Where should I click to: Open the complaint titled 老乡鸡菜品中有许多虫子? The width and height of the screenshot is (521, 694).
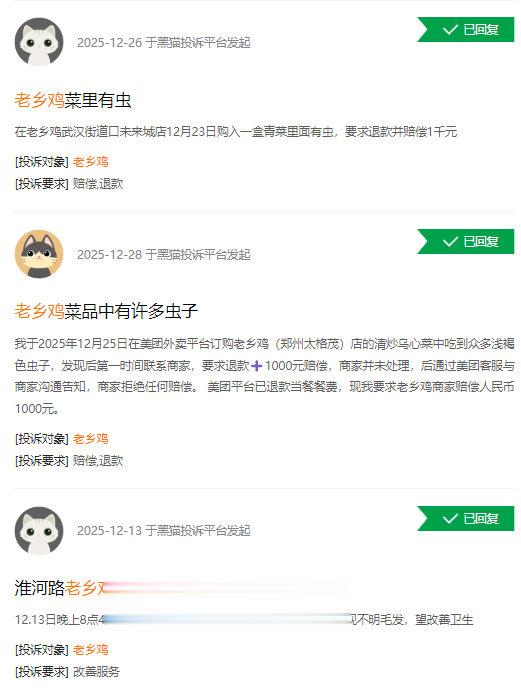click(x=106, y=311)
